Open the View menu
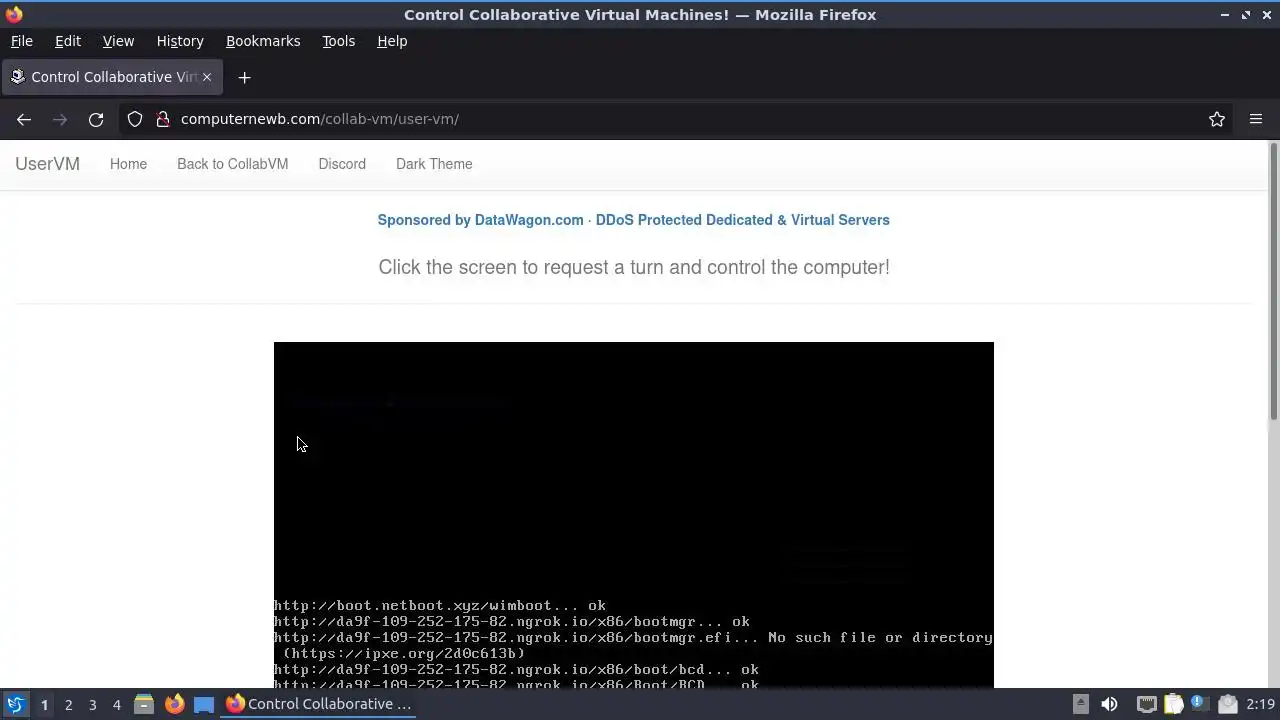 pos(118,41)
